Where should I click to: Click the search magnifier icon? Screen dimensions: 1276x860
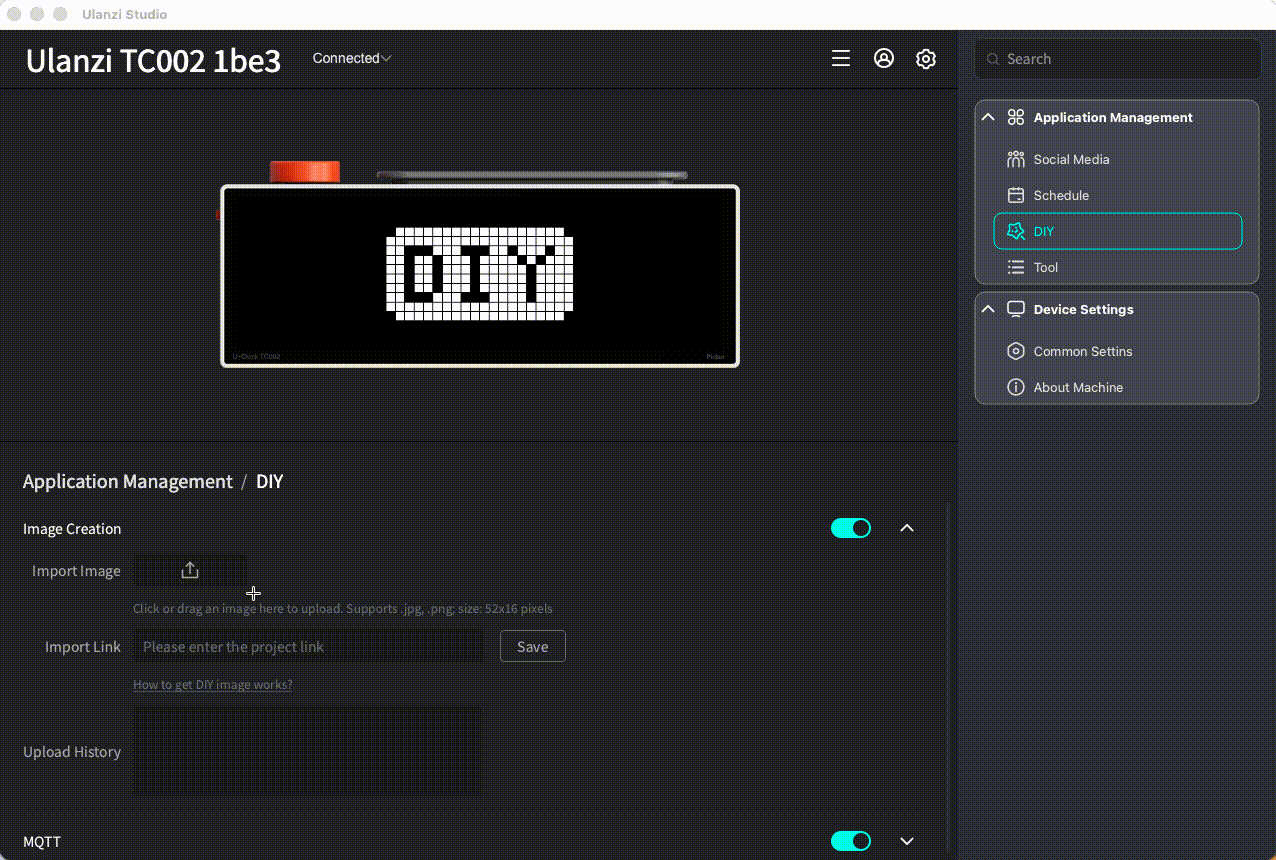coord(993,59)
